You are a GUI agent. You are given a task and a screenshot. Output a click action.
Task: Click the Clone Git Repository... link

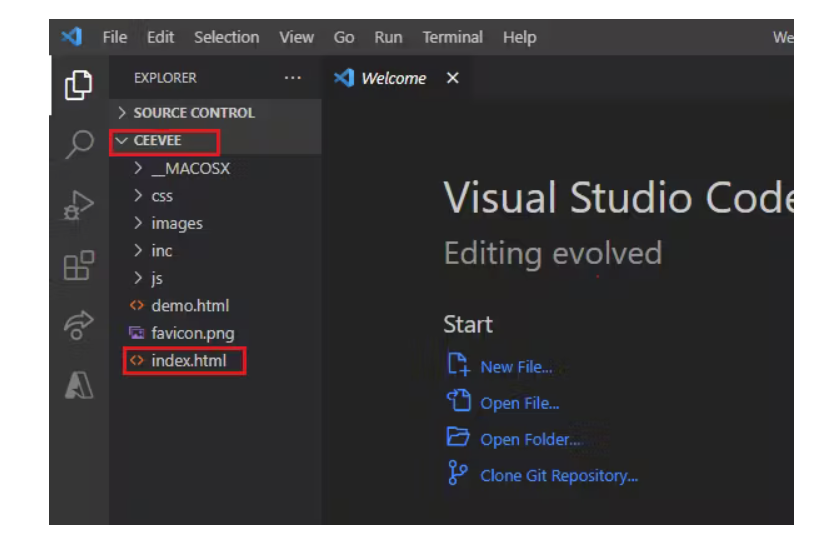[558, 476]
